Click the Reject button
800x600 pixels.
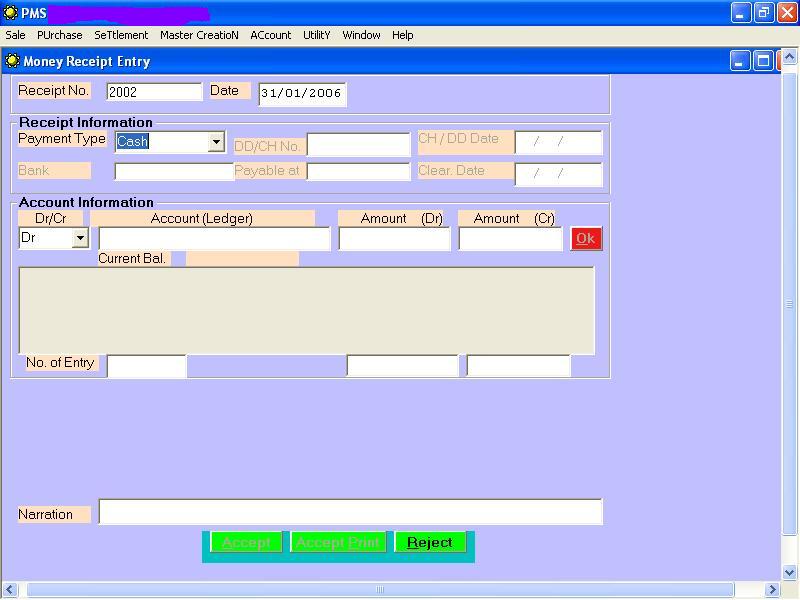[430, 542]
